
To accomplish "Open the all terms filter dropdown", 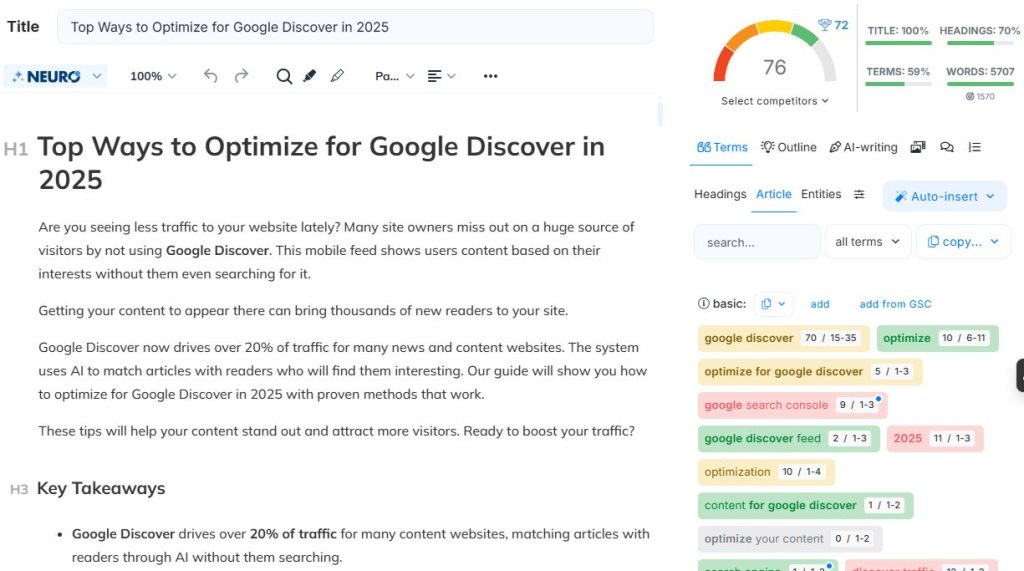I will (867, 242).
